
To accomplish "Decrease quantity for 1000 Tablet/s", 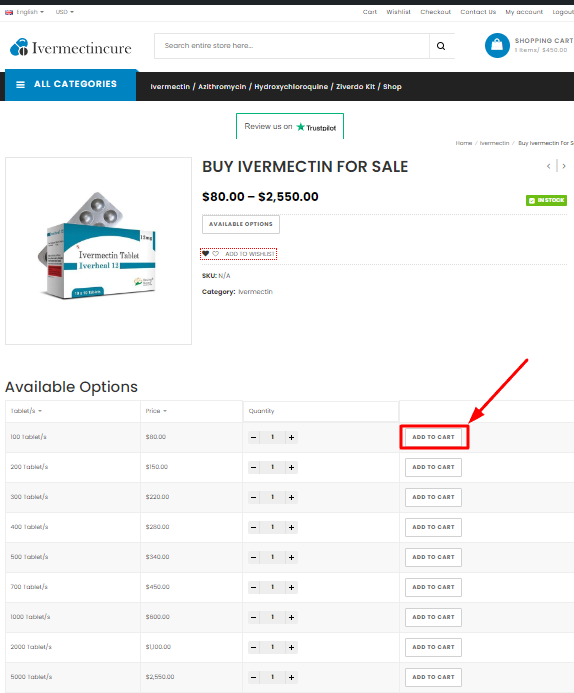I will [254, 617].
